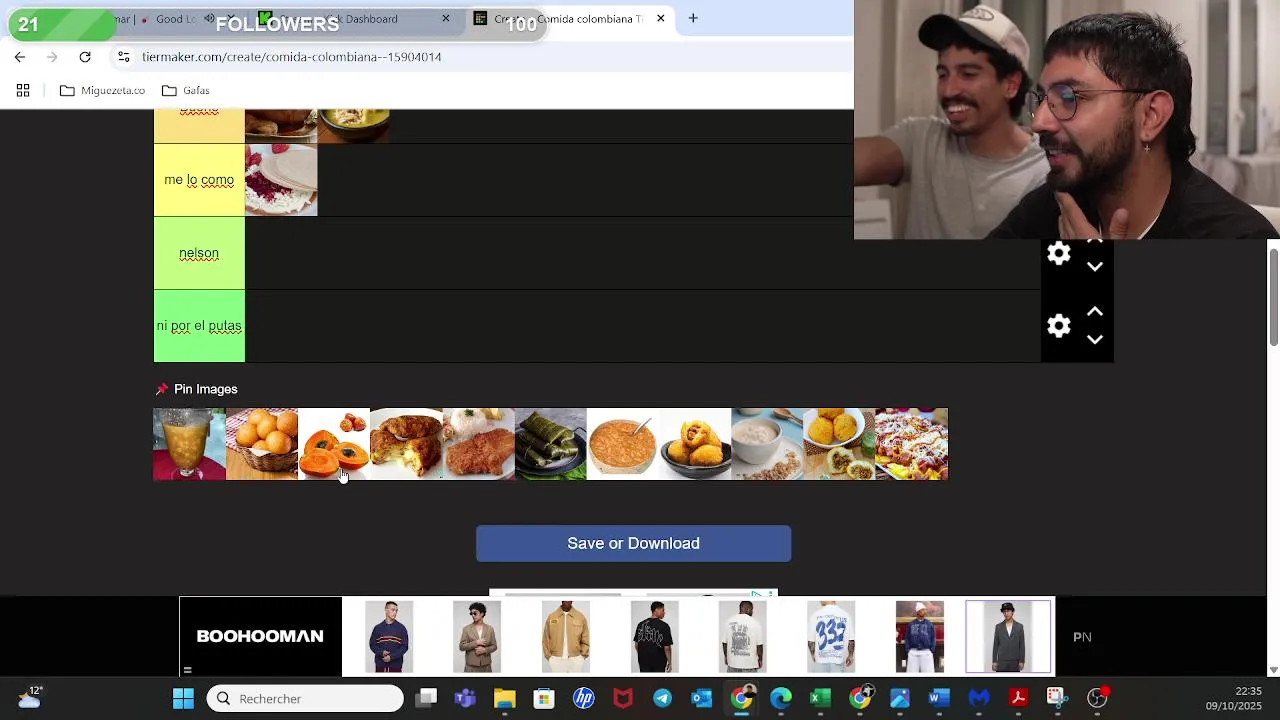Open Outlook from the taskbar
Image resolution: width=1280 pixels, height=720 pixels.
pos(702,698)
